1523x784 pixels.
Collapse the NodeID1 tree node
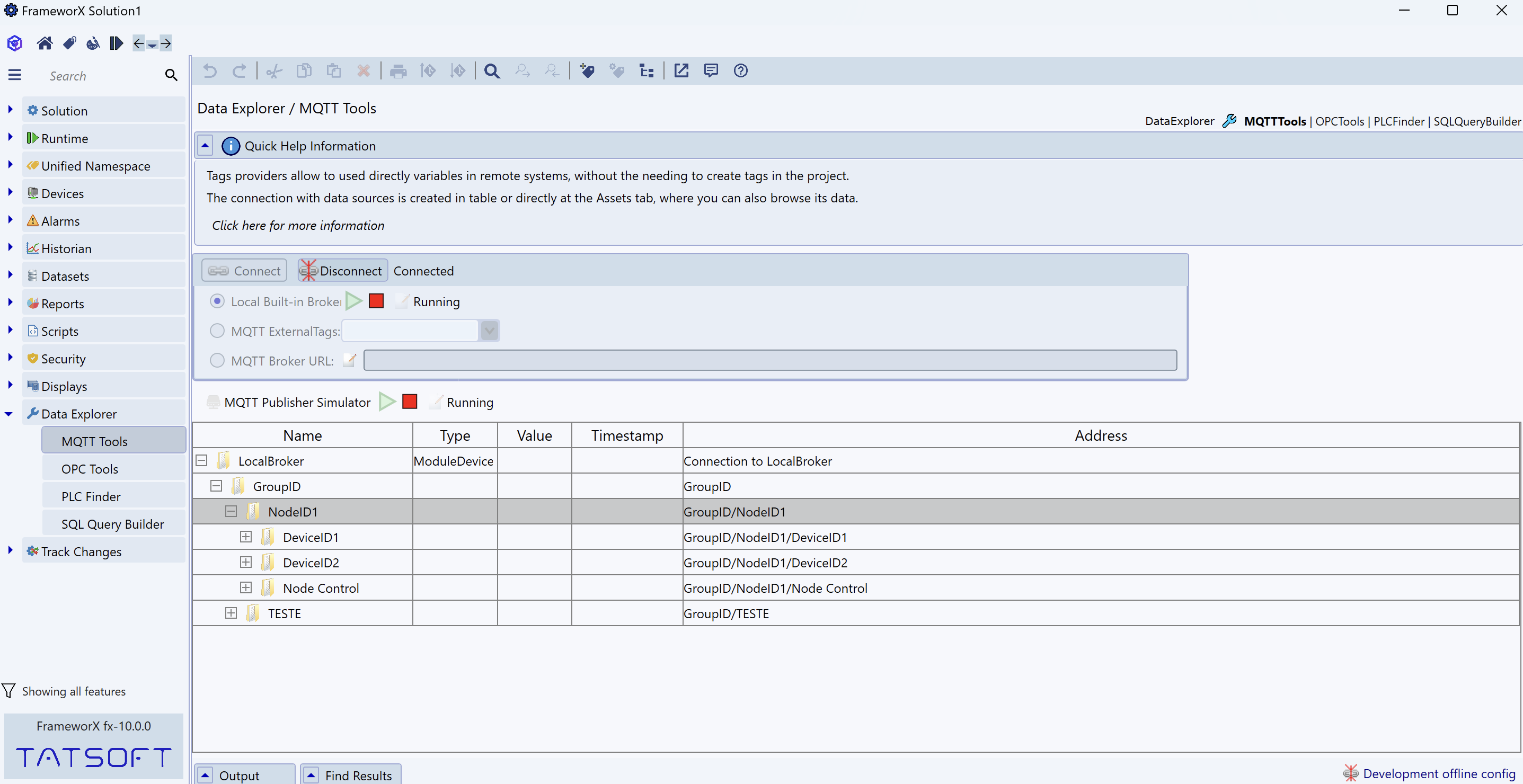pyautogui.click(x=231, y=511)
